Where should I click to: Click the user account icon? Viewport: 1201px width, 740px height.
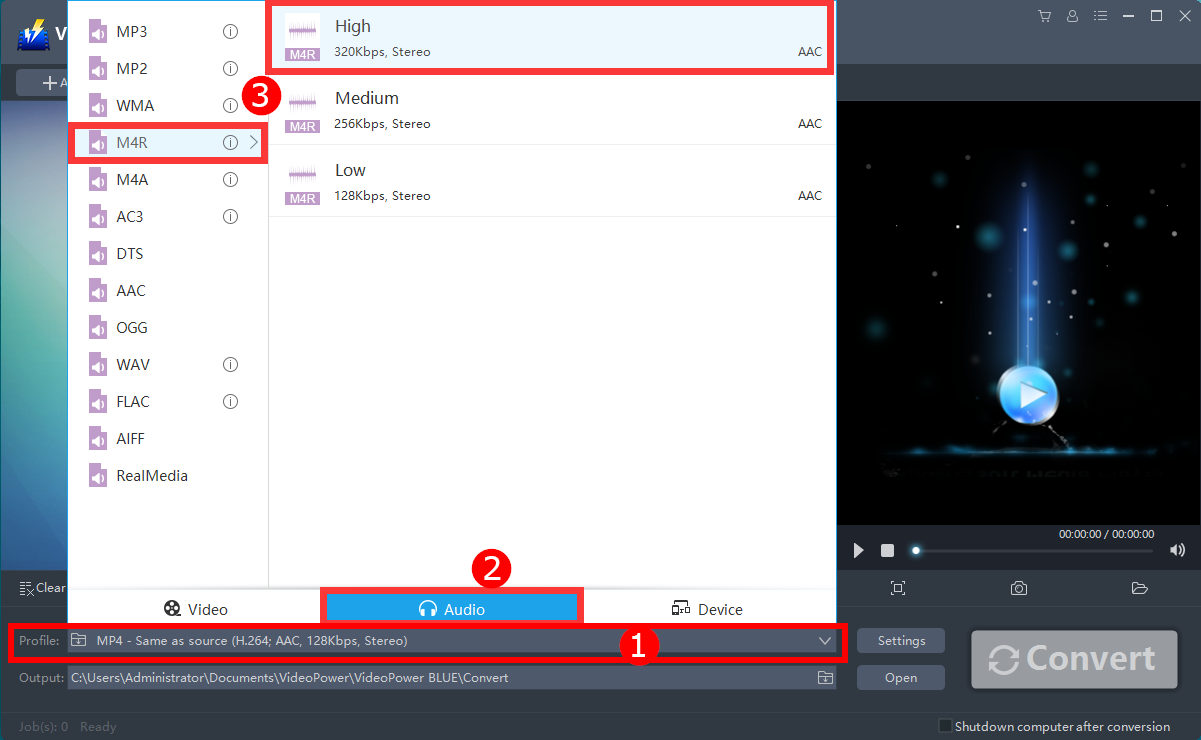click(x=1072, y=15)
